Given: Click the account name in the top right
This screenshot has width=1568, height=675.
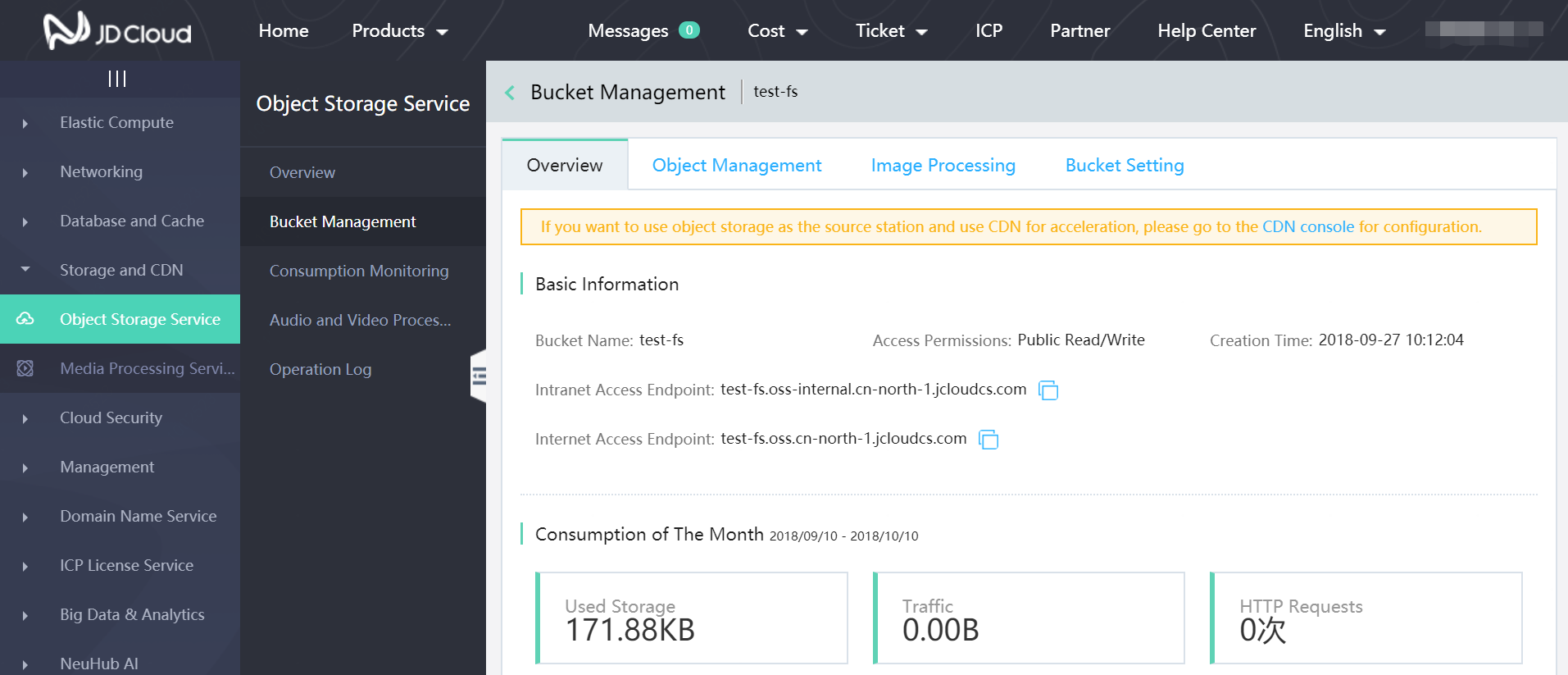Looking at the screenshot, I should pos(1484,30).
